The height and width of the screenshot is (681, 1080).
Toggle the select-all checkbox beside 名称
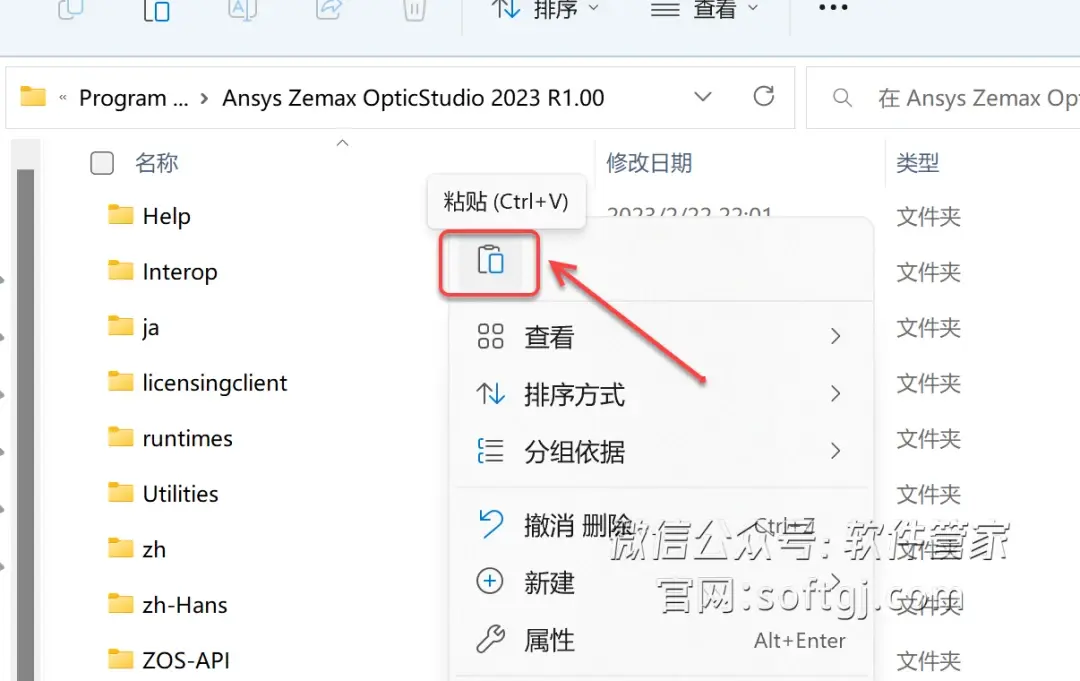click(x=102, y=163)
